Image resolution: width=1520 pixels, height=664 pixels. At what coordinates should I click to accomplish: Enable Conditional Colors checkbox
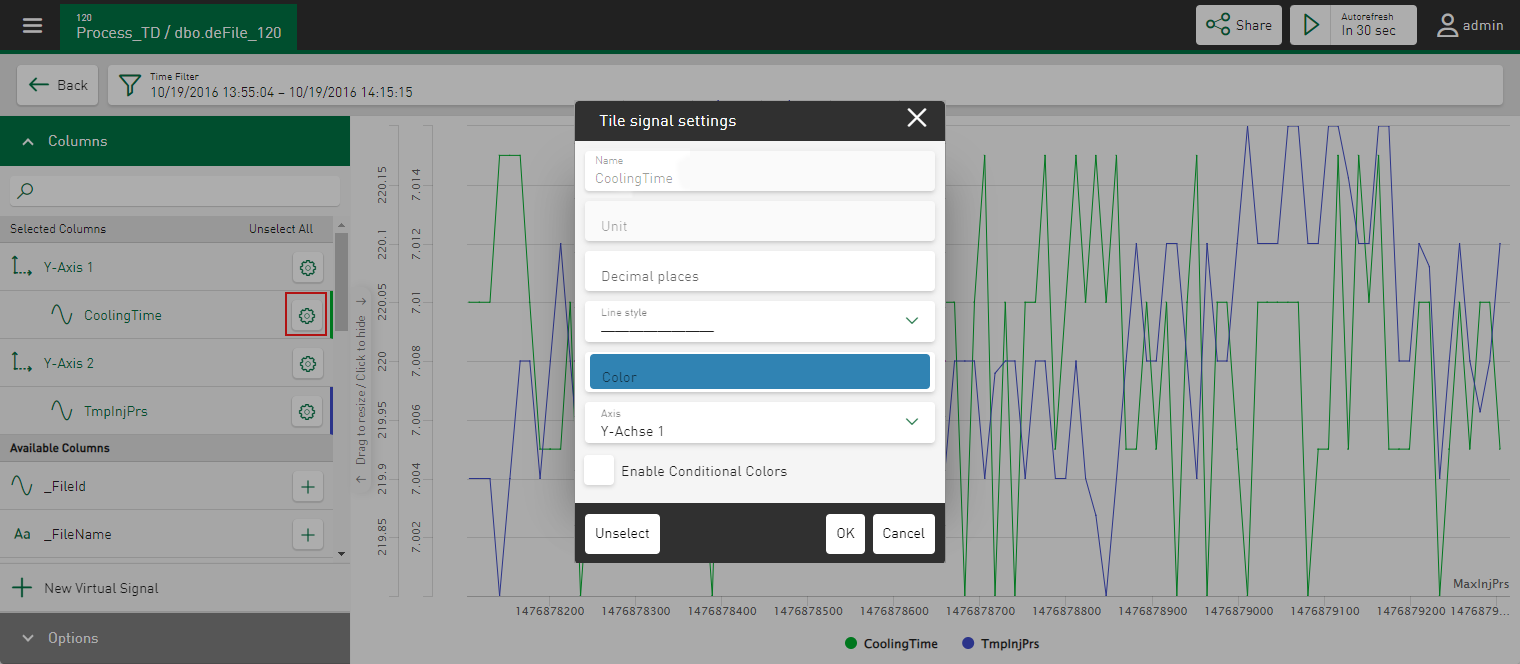pyautogui.click(x=599, y=471)
